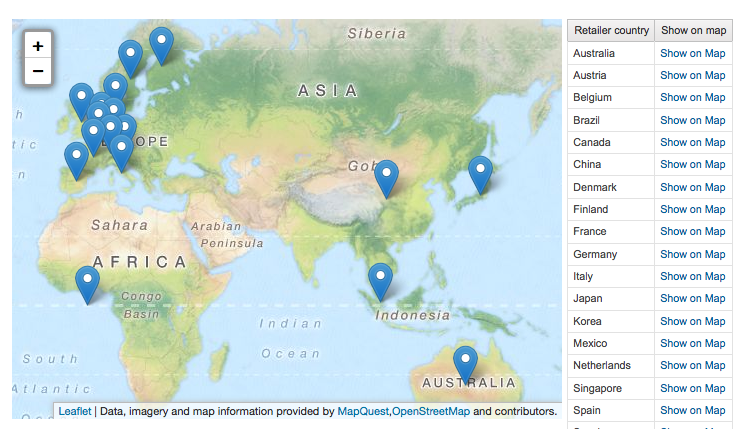This screenshot has height=429, width=746.
Task: Zoom in the map with plus button
Action: tap(38, 46)
